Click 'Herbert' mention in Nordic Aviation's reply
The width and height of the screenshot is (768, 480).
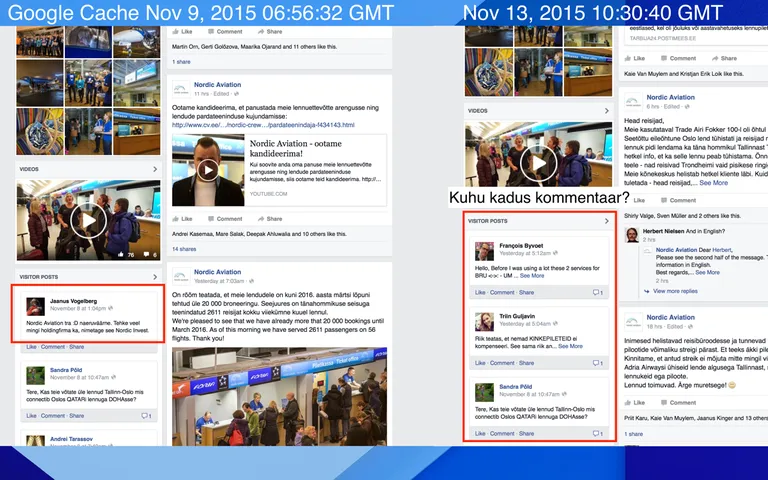pos(721,250)
